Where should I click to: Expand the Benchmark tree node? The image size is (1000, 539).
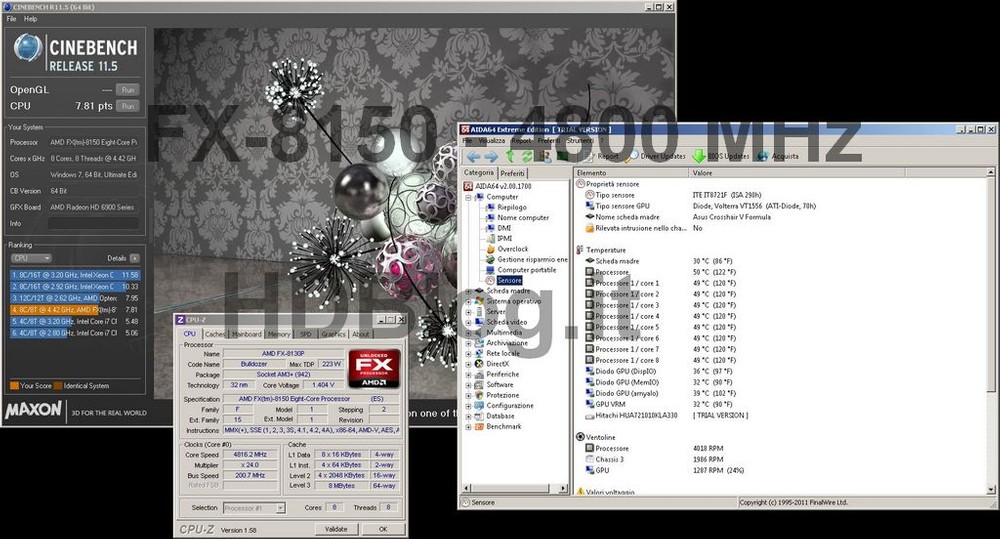point(468,427)
